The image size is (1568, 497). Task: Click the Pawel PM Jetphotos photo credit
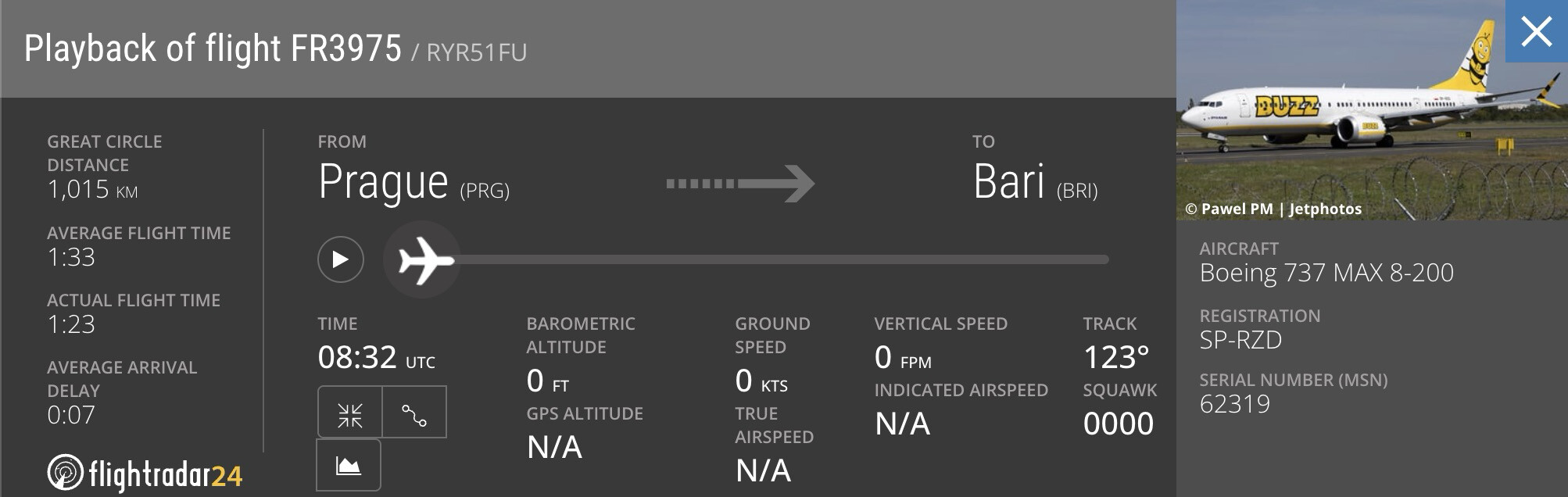click(1273, 209)
